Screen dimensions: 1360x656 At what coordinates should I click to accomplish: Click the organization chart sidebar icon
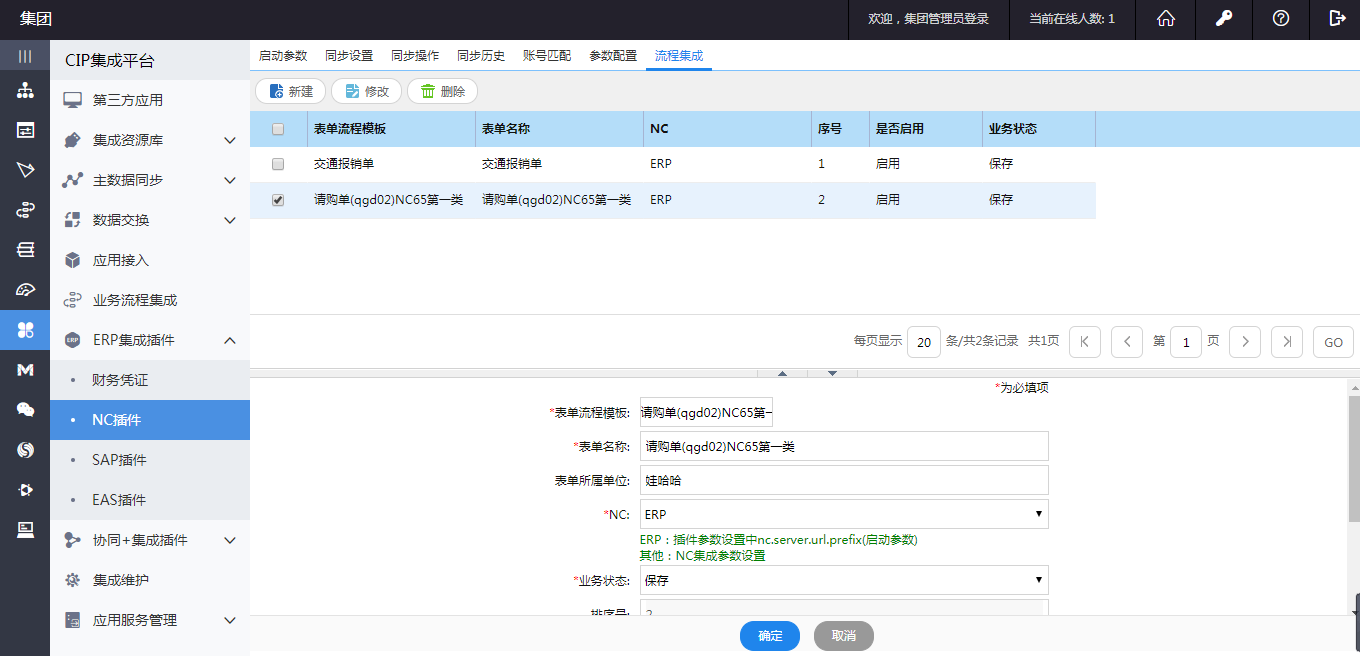[25, 92]
